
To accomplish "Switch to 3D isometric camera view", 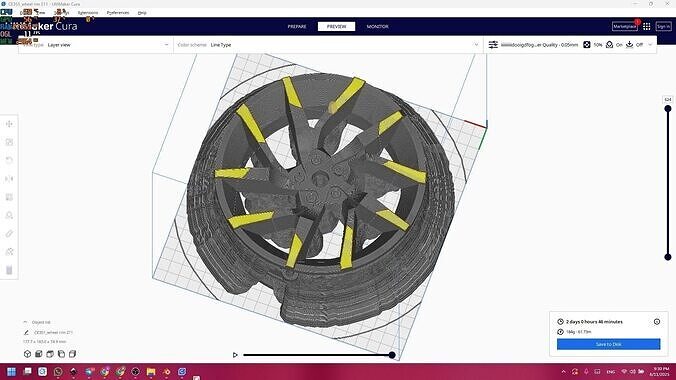I will tap(27, 354).
